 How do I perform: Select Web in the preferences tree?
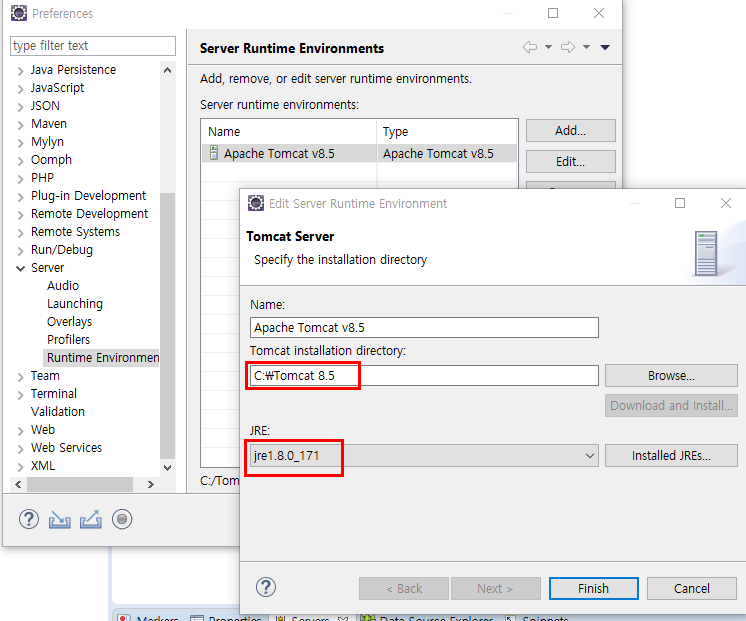click(43, 430)
